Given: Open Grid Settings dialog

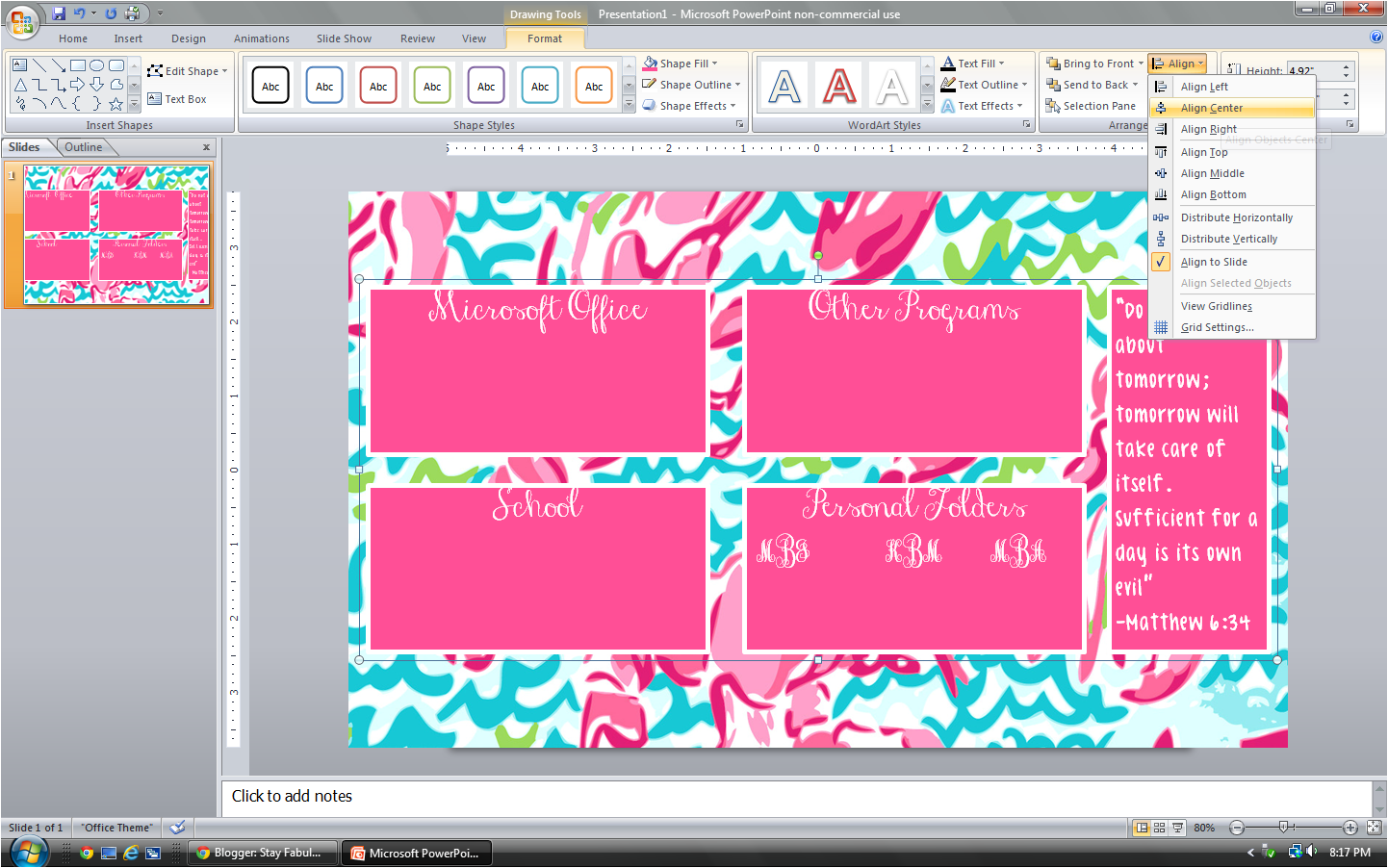Looking at the screenshot, I should (1232, 327).
